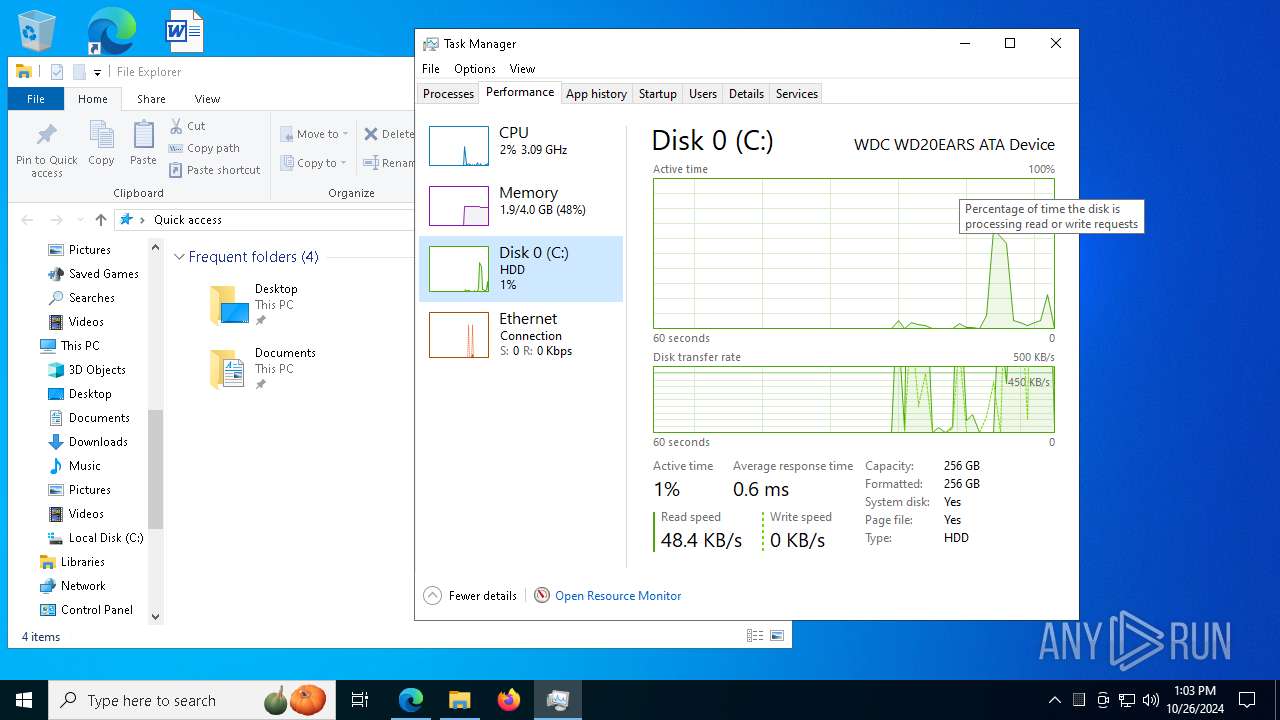Click Pin to Quick access in File Explorer

tap(46, 150)
